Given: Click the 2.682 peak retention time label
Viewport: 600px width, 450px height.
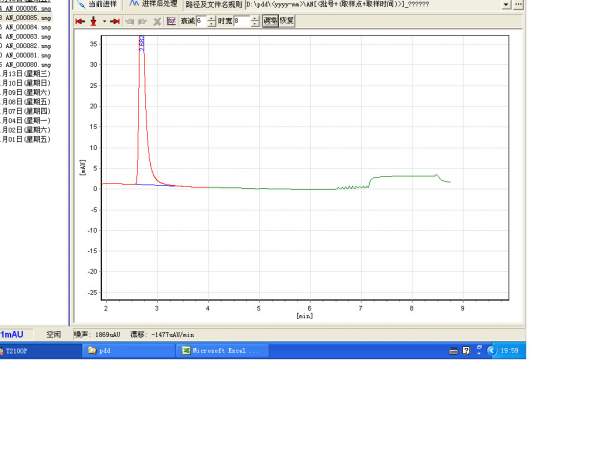Looking at the screenshot, I should 142,43.
